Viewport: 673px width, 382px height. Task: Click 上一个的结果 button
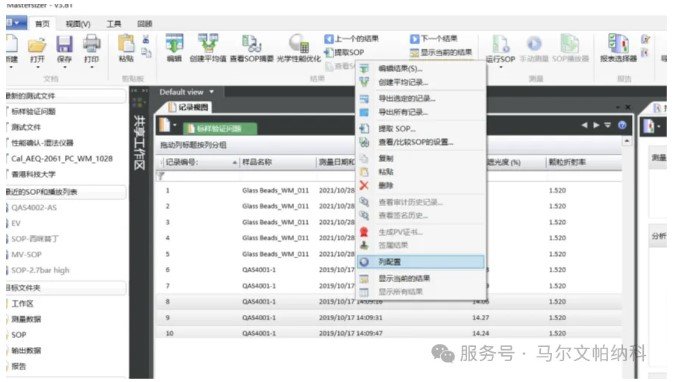[352, 39]
